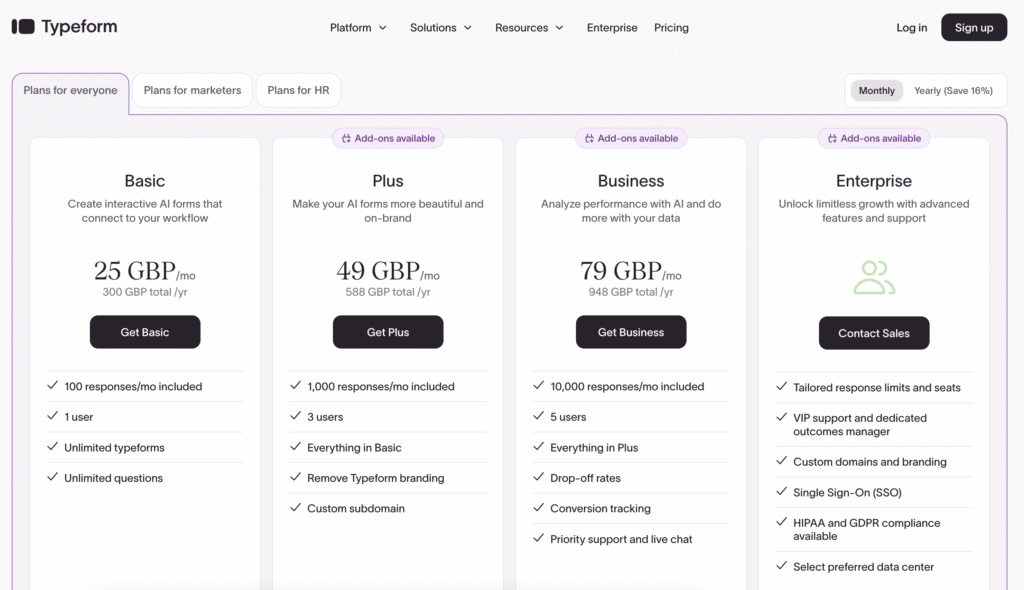Screen dimensions: 1024x590
Task: Click the Get Business button
Action: click(x=631, y=332)
